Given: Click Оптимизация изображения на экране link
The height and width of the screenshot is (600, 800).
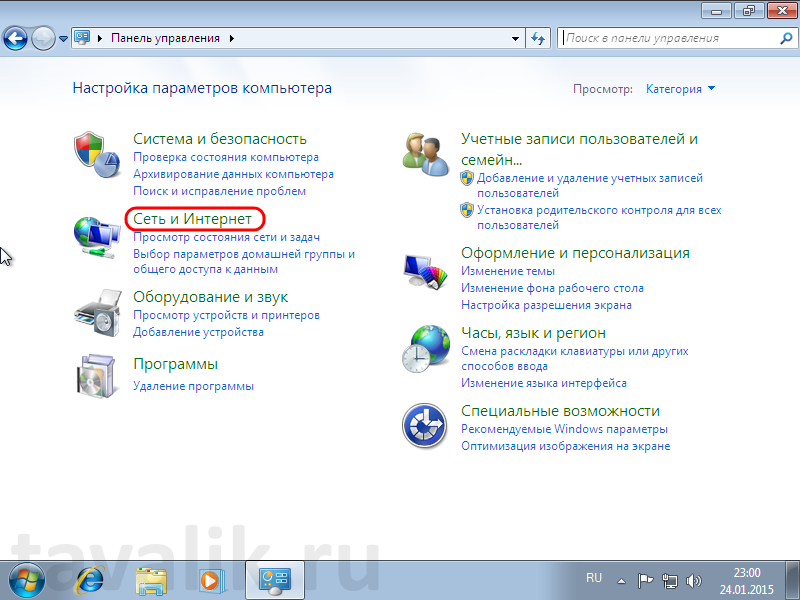Looking at the screenshot, I should coord(565,446).
